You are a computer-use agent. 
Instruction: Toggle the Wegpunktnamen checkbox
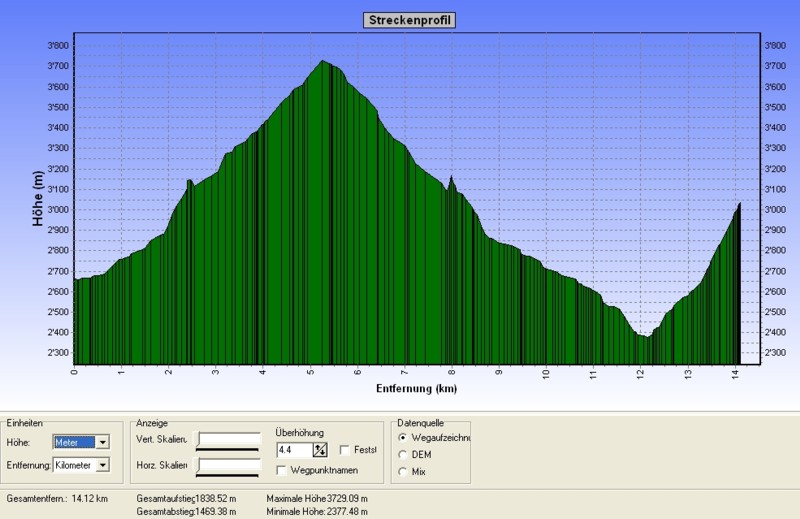[x=282, y=470]
